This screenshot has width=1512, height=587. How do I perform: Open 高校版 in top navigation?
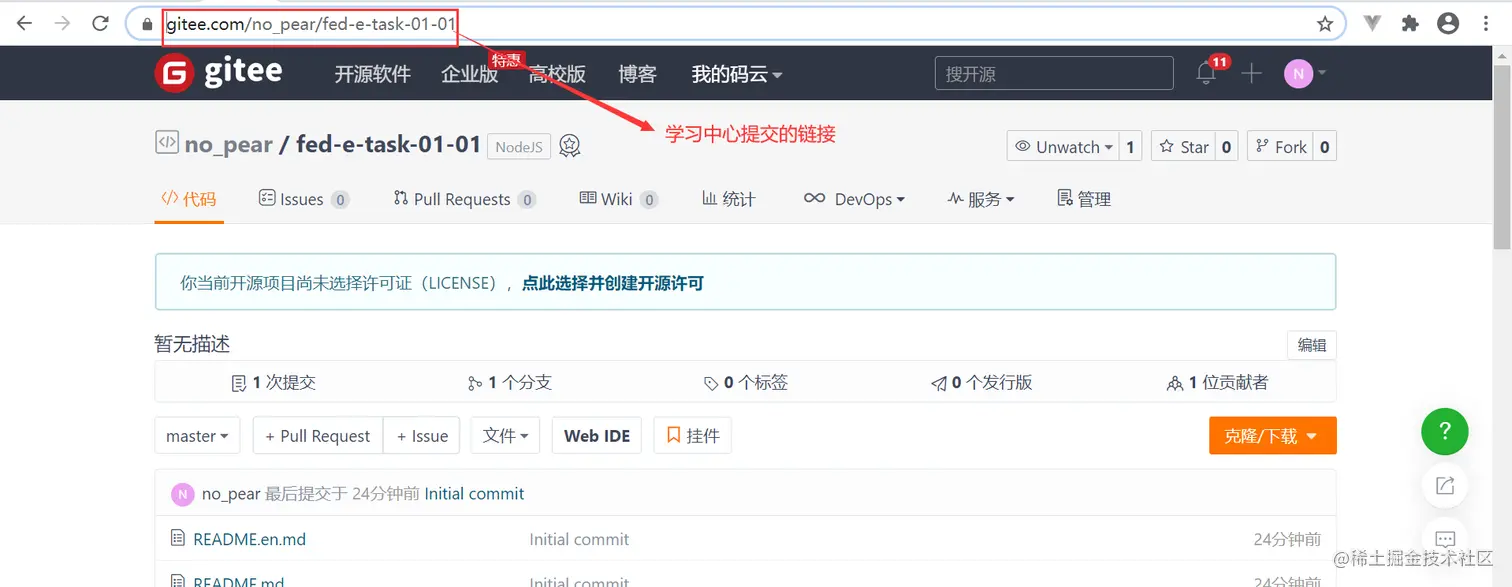(557, 74)
